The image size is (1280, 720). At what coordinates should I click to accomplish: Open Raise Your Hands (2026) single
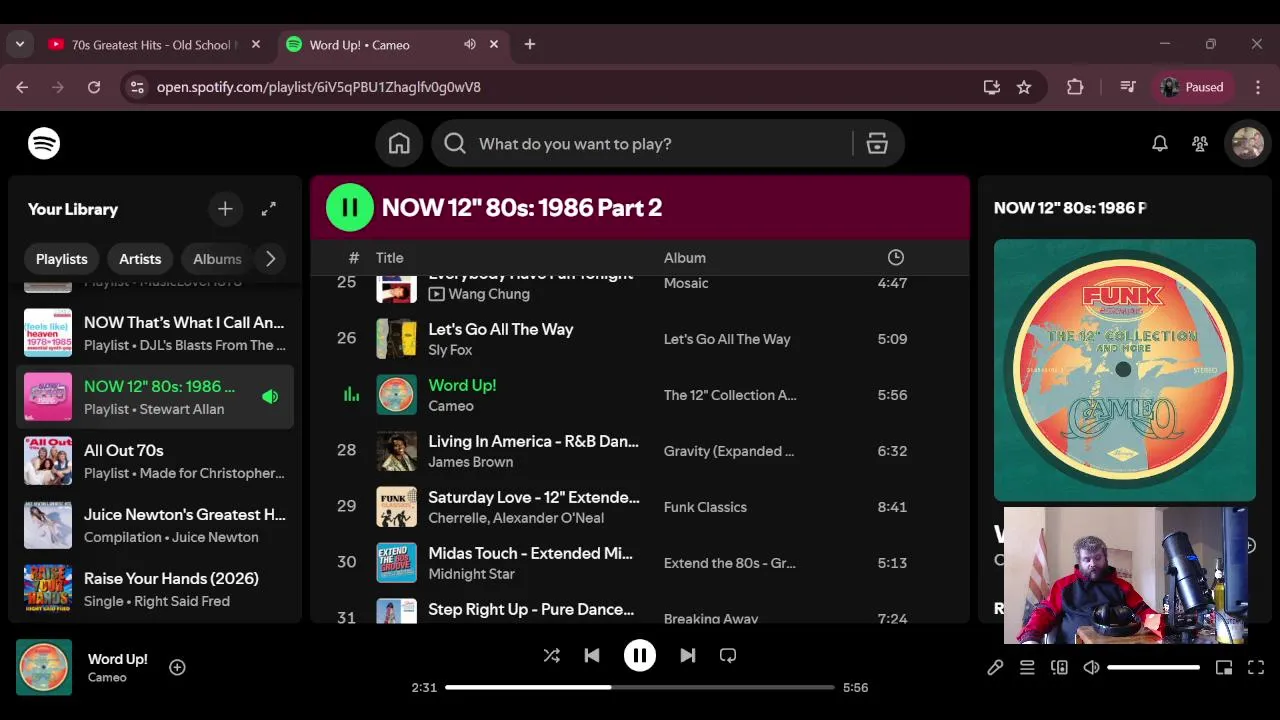coord(155,589)
